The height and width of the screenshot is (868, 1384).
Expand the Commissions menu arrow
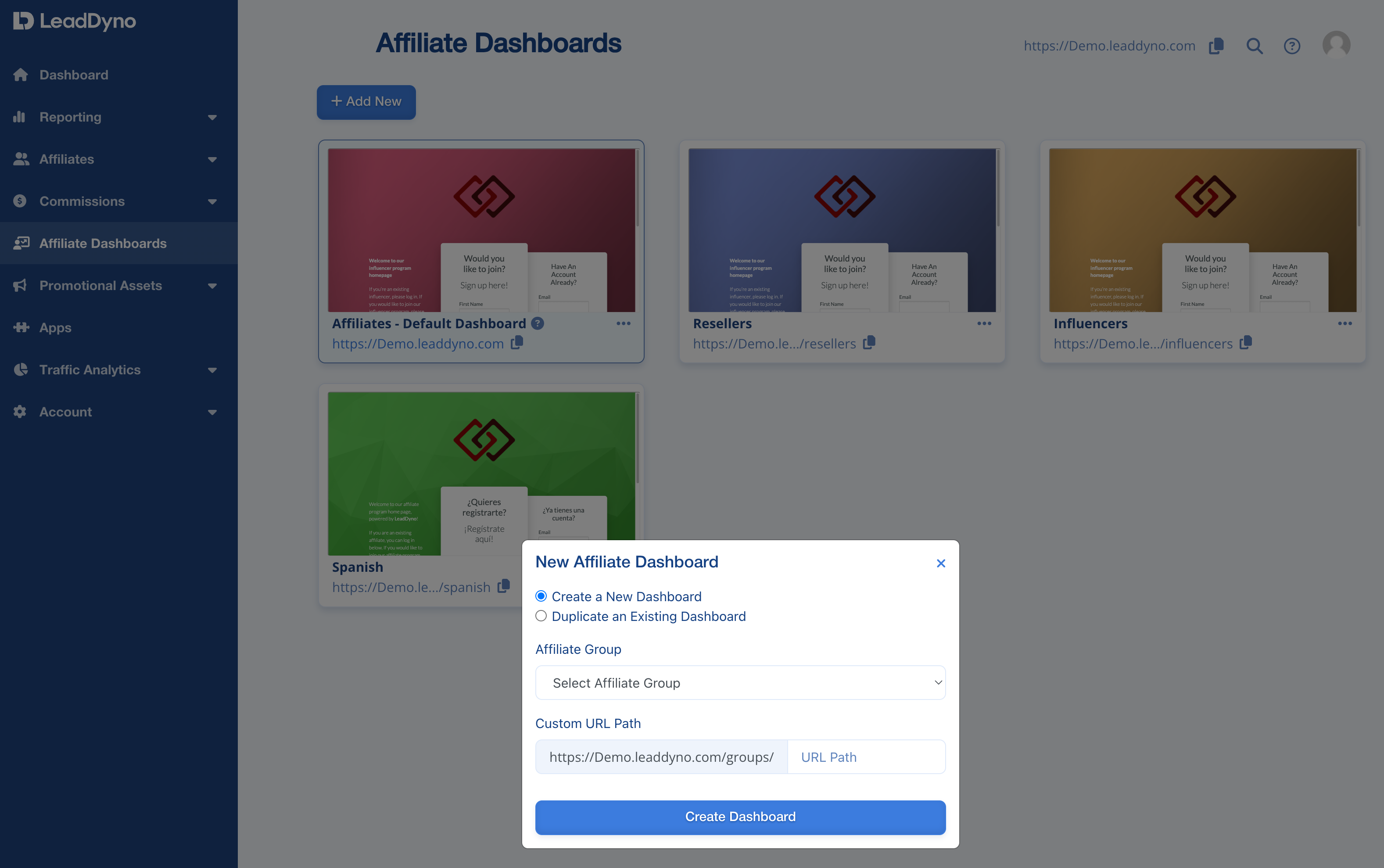[x=212, y=201]
